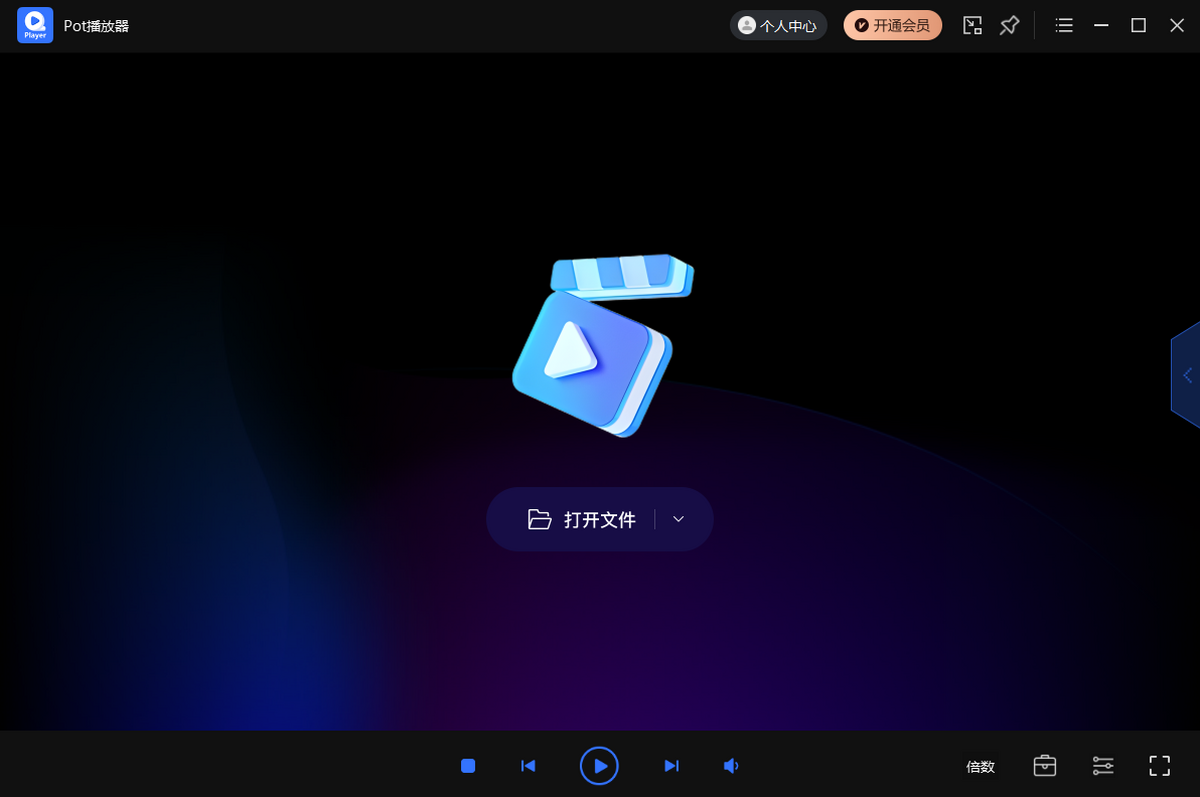Open the main menu list icon
Screen dimensions: 1200x797
click(x=1064, y=26)
